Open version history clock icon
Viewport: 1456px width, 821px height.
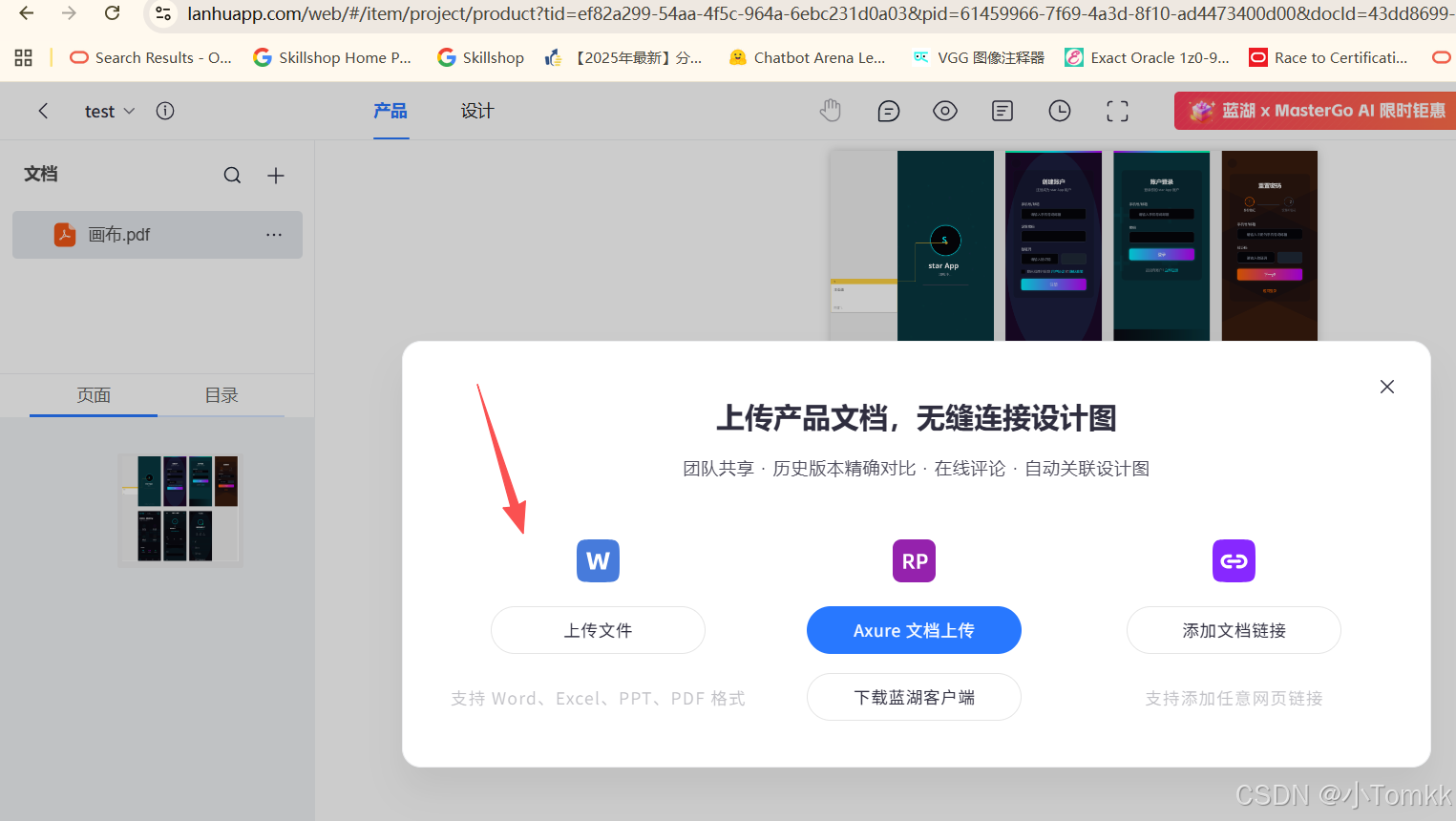pyautogui.click(x=1060, y=111)
